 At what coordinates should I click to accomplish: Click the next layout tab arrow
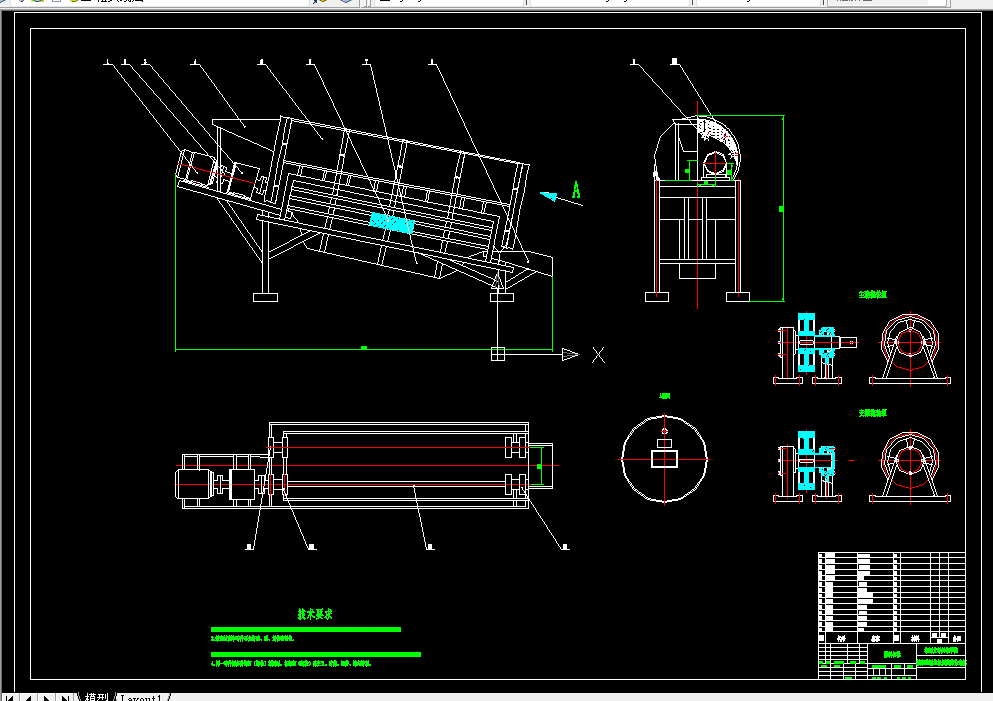(46, 698)
